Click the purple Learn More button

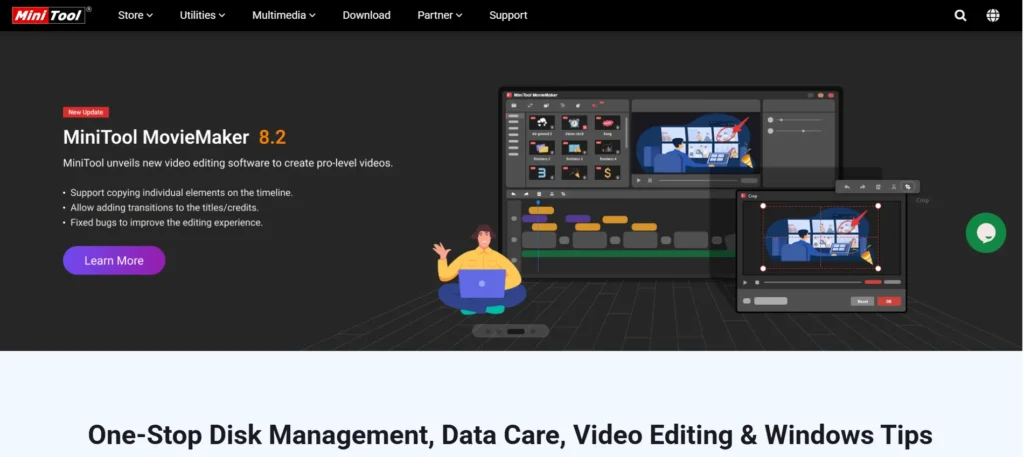click(x=114, y=260)
